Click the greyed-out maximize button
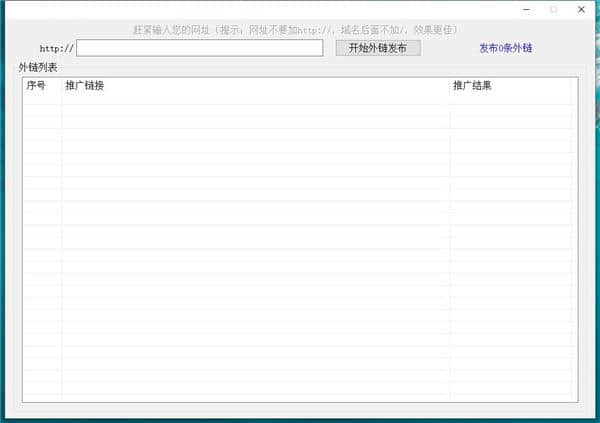The height and width of the screenshot is (423, 600). coord(554,9)
